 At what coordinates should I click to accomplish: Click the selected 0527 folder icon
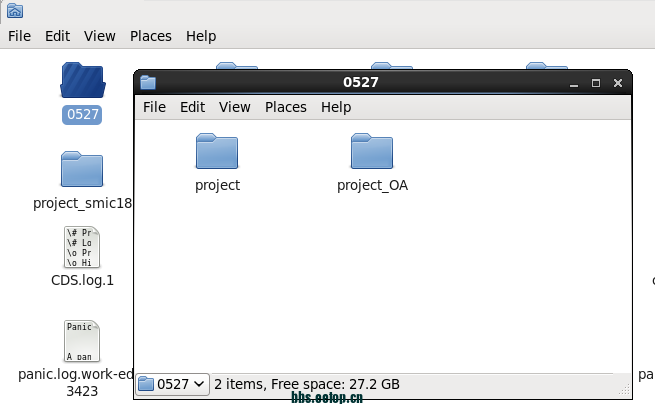click(83, 80)
